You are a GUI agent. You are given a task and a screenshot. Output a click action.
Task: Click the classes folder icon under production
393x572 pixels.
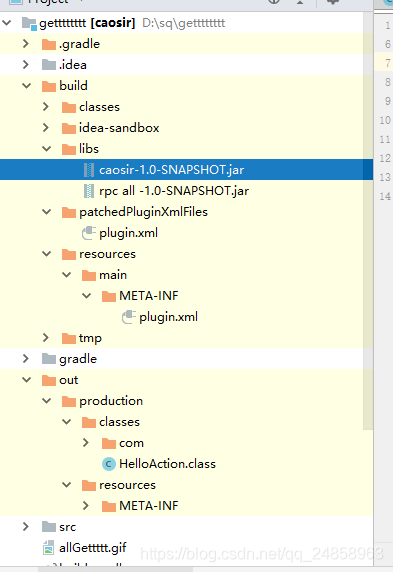coord(89,422)
